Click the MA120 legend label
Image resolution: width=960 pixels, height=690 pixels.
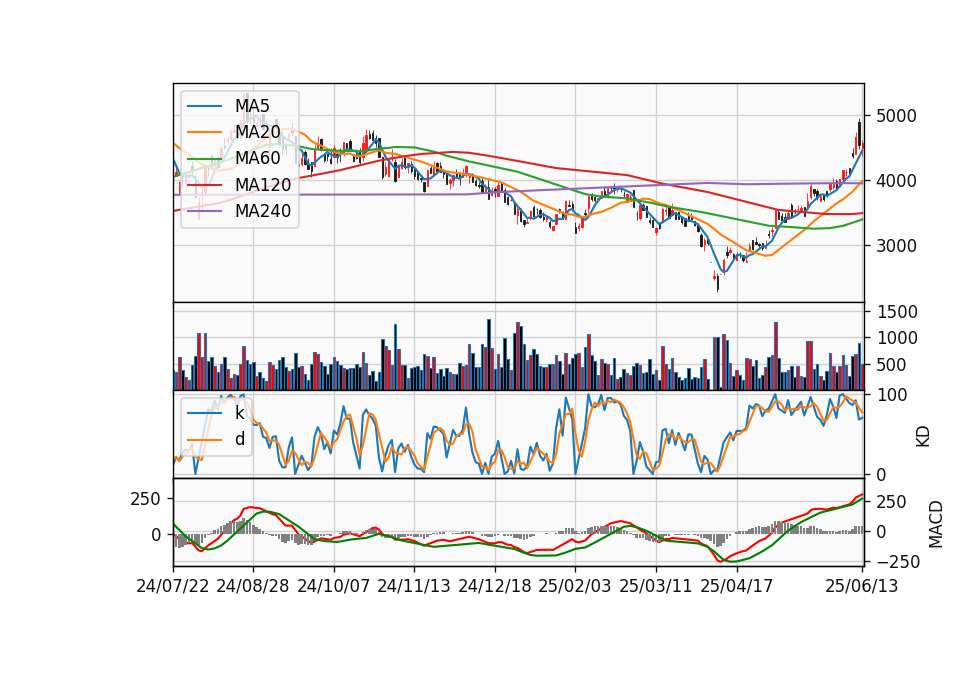pos(263,184)
